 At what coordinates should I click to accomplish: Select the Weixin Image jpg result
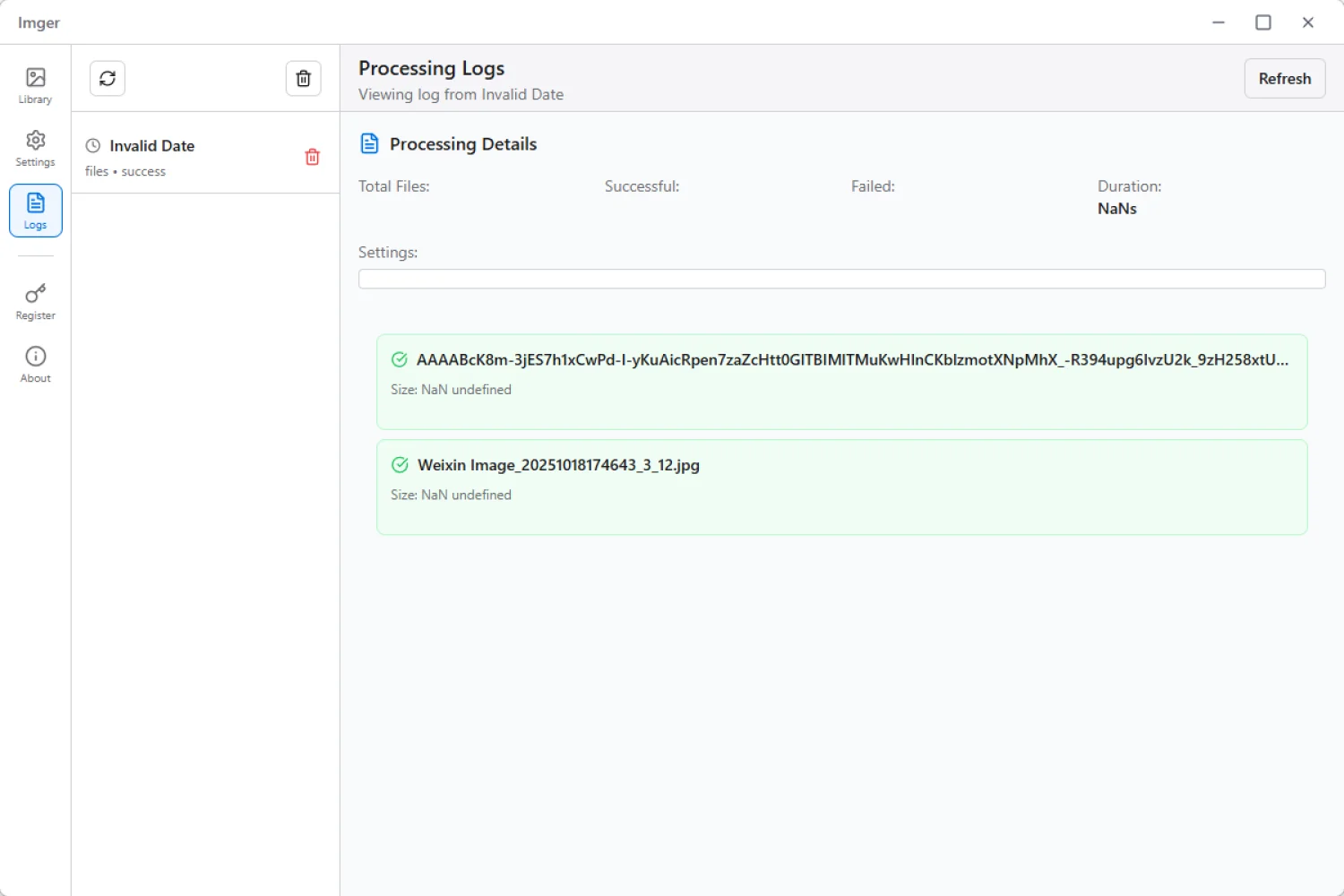[x=841, y=487]
